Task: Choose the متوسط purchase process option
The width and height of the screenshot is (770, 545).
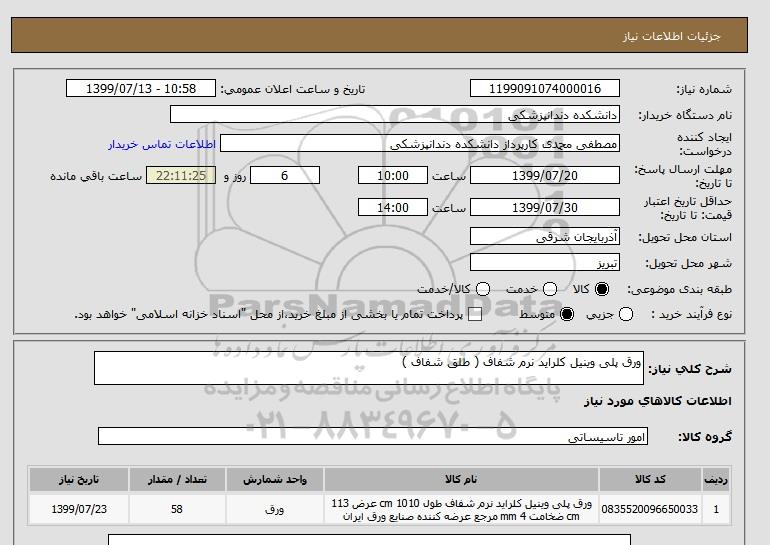Action: click(567, 314)
